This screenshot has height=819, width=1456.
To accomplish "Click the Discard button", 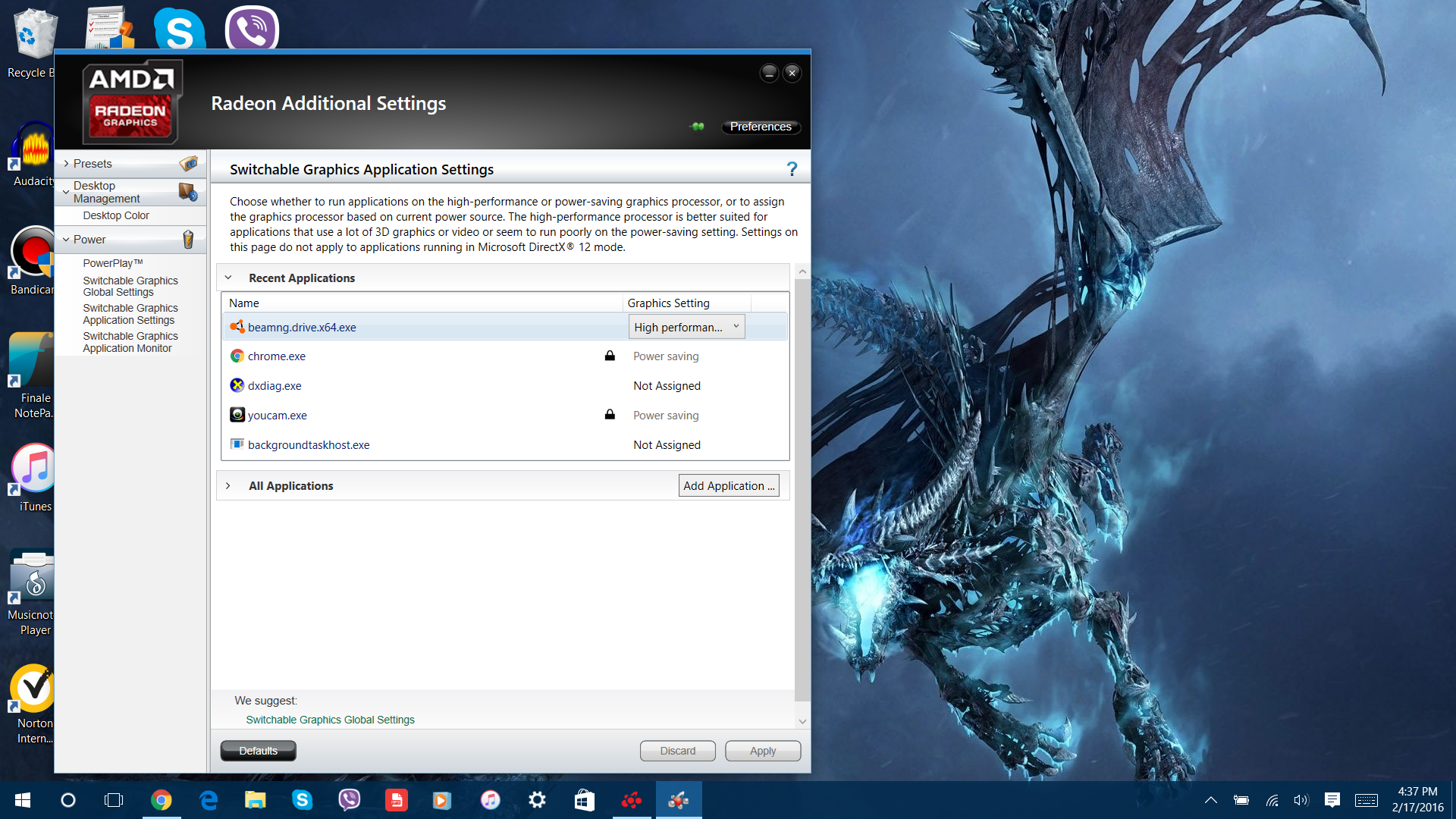I will coord(678,751).
